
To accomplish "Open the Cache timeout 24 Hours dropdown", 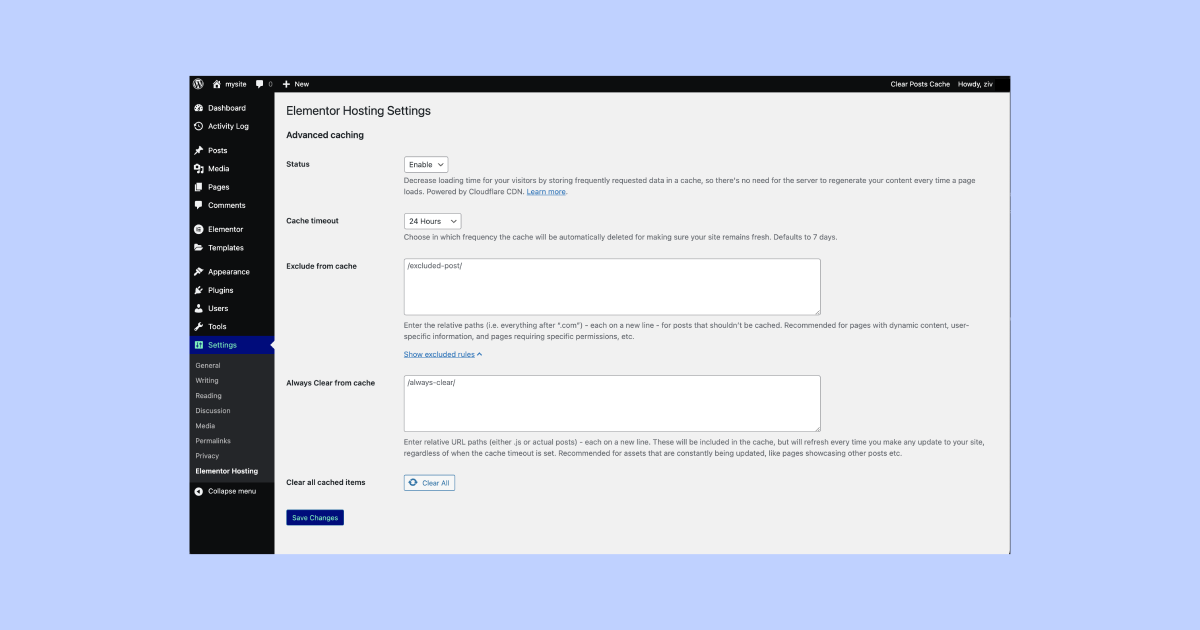I will click(x=433, y=221).
